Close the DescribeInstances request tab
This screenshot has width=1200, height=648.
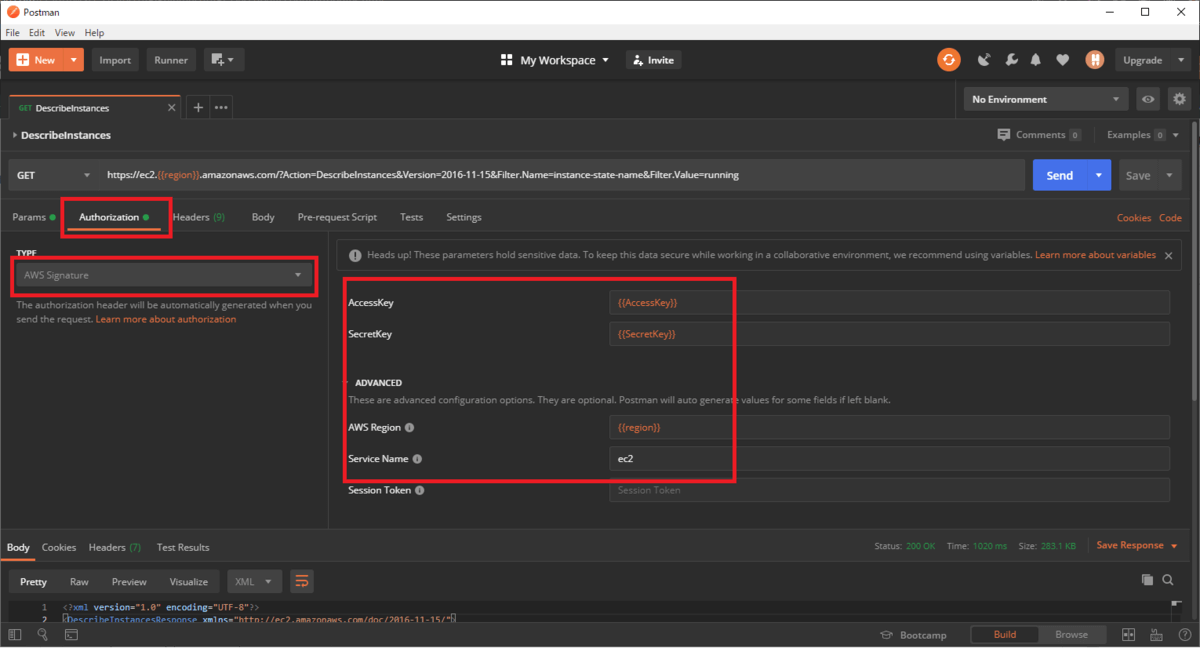(172, 108)
